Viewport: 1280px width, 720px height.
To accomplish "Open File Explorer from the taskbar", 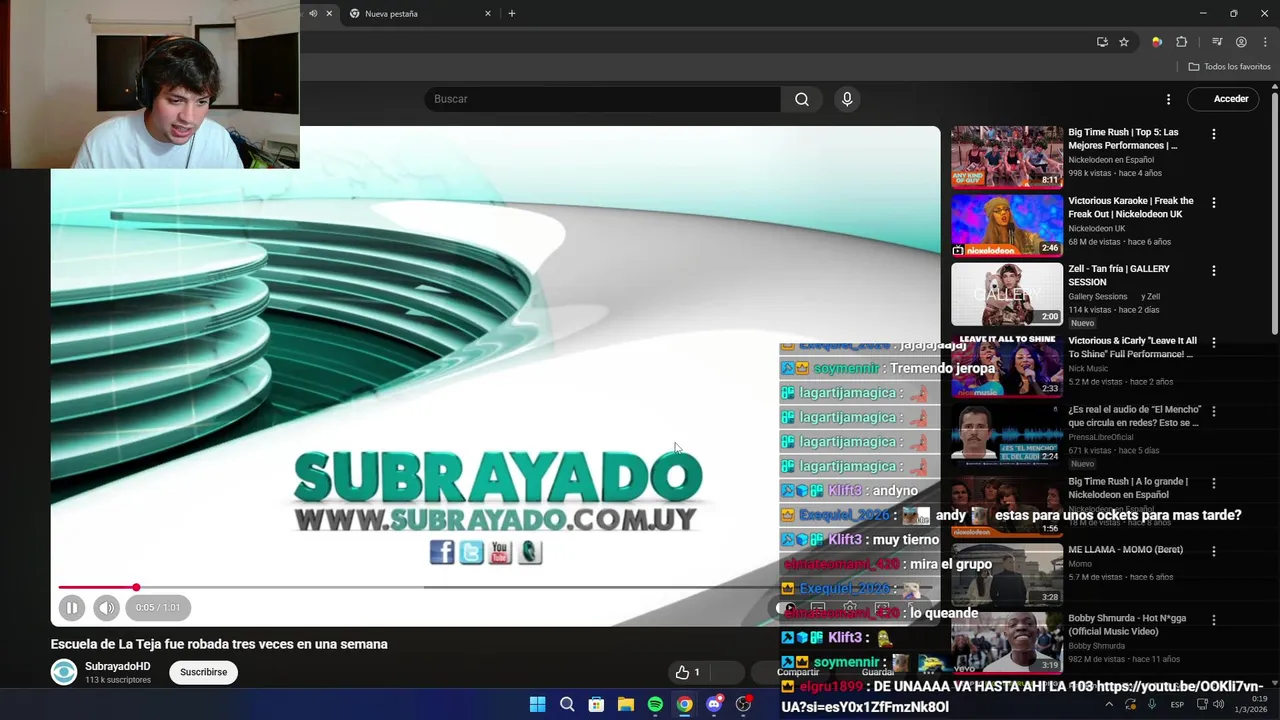I will [626, 704].
